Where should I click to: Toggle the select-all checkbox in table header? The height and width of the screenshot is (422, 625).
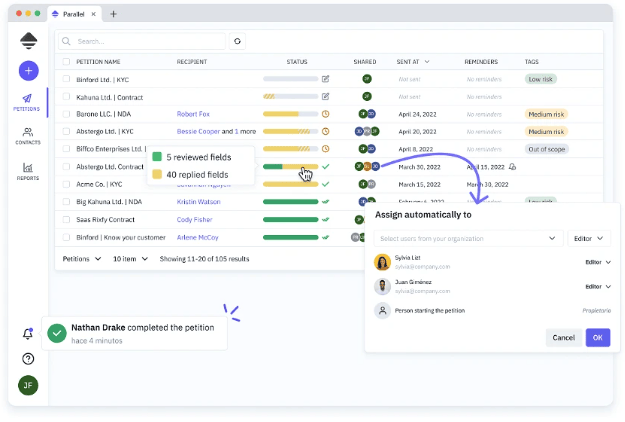coord(67,62)
